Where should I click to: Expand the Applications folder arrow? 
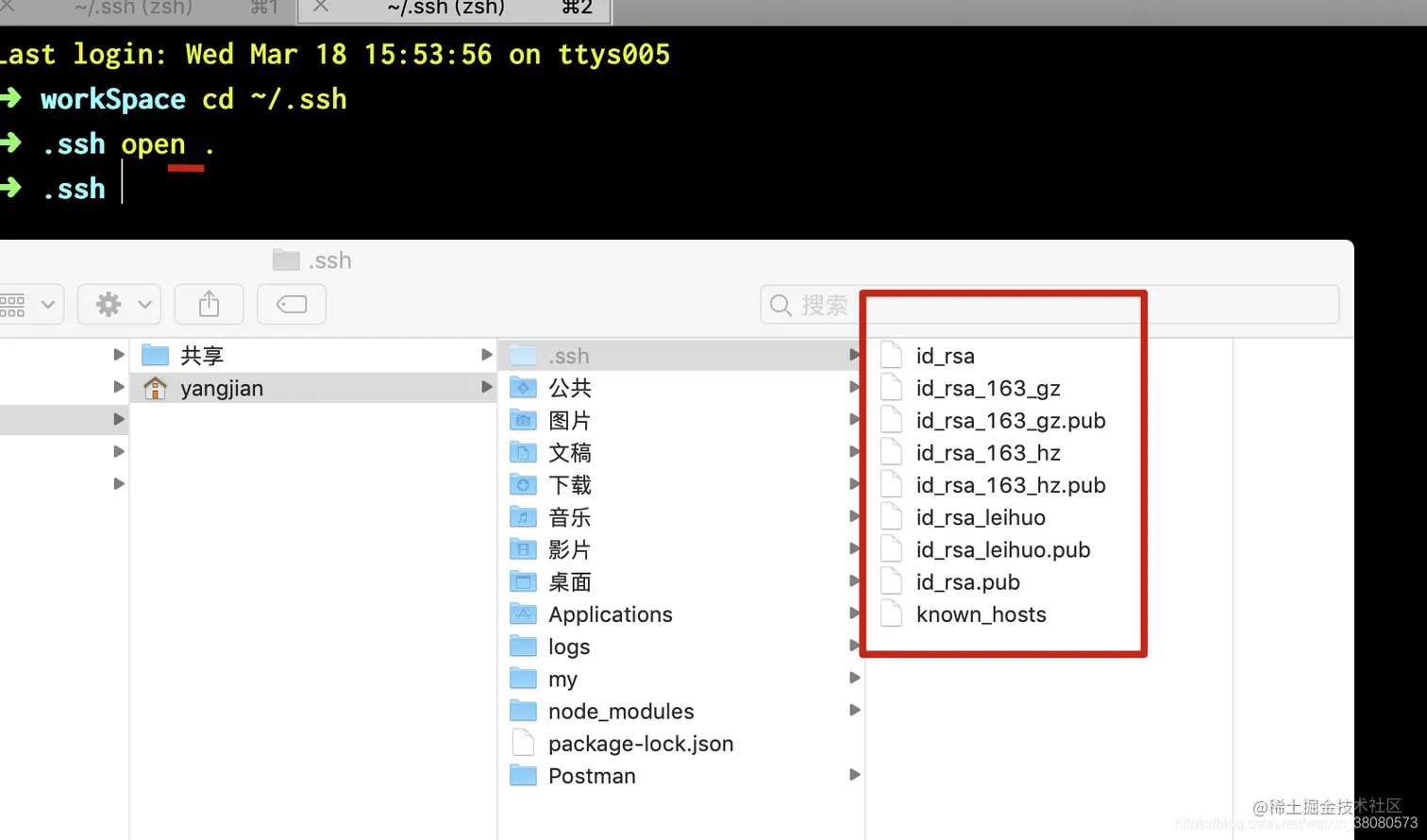tap(854, 613)
